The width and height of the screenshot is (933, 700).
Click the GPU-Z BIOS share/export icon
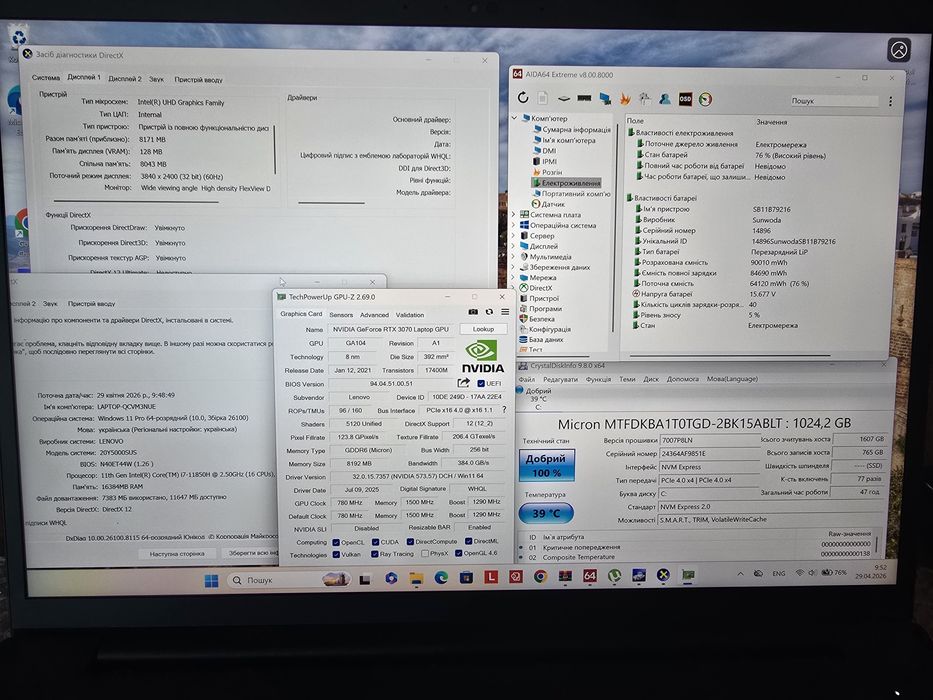464,383
